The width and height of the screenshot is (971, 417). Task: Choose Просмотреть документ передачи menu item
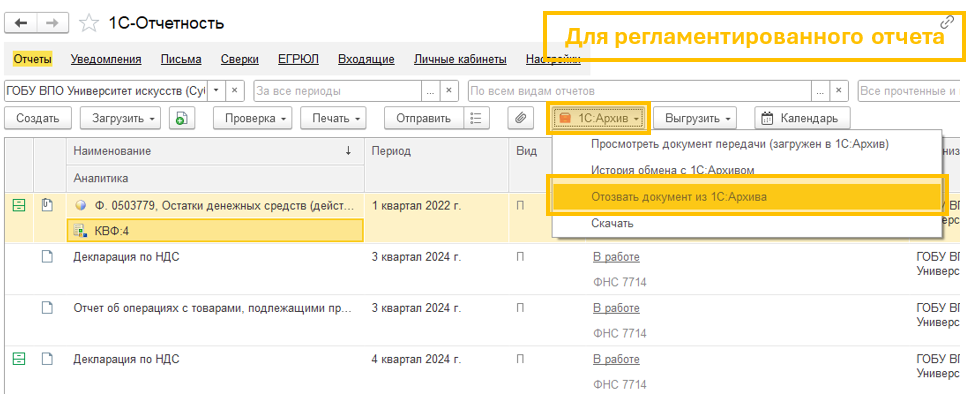pyautogui.click(x=747, y=144)
